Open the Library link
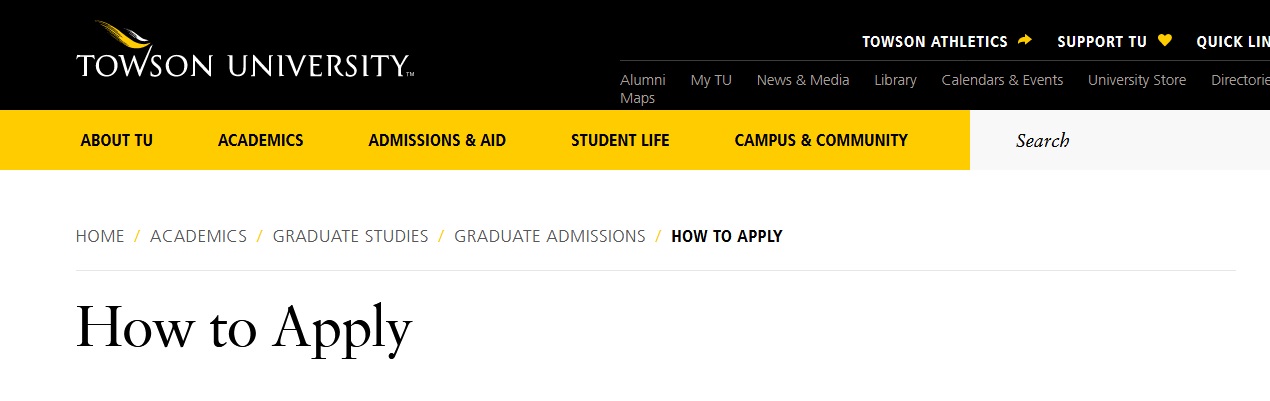Image resolution: width=1270 pixels, height=401 pixels. [x=895, y=80]
